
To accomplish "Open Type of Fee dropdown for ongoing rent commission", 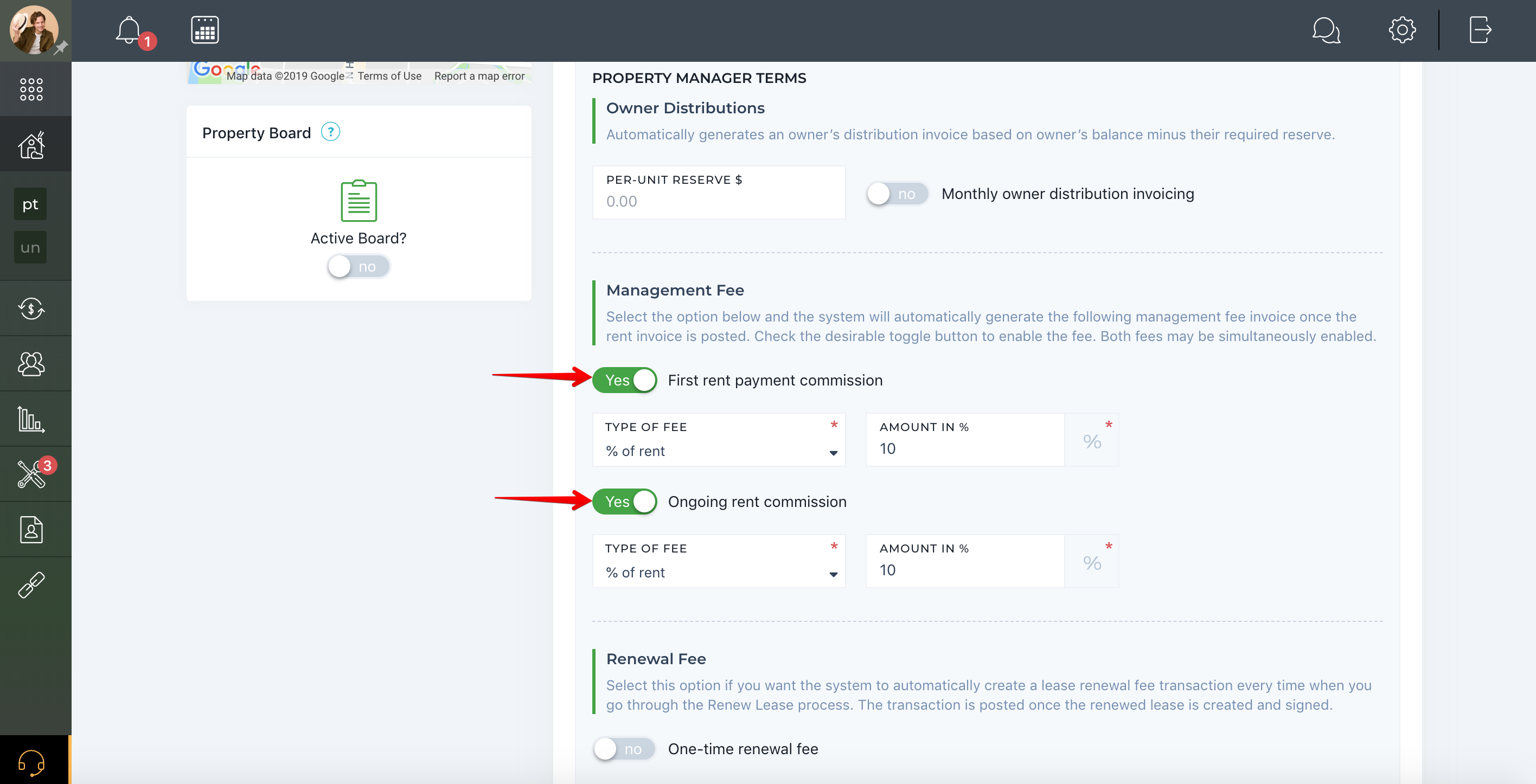I will (x=719, y=562).
